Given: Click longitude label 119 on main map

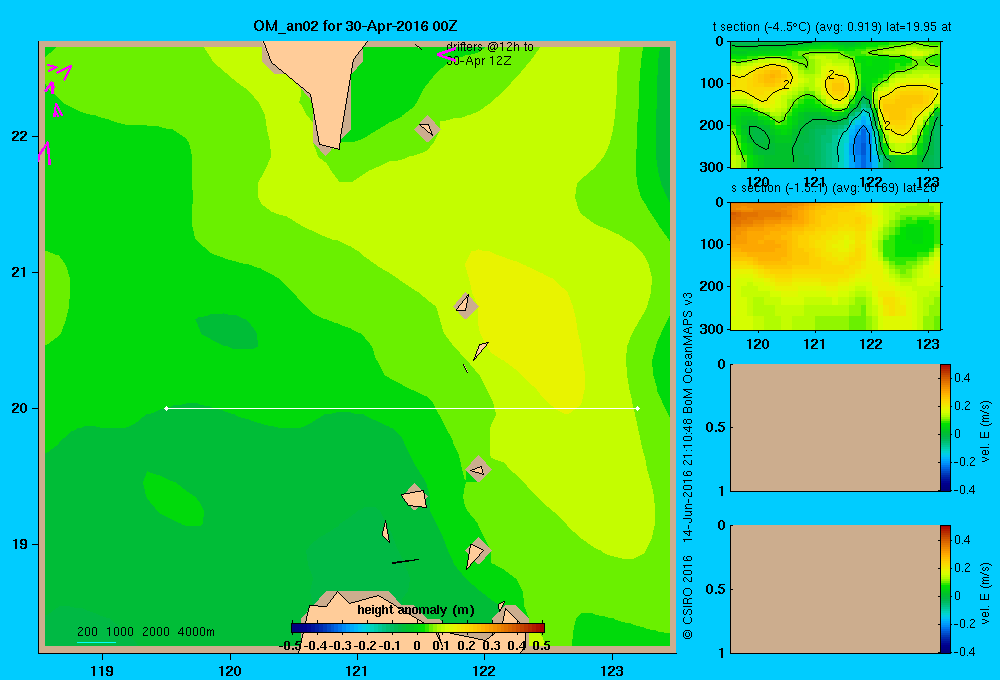Looking at the screenshot, I should (x=102, y=670).
